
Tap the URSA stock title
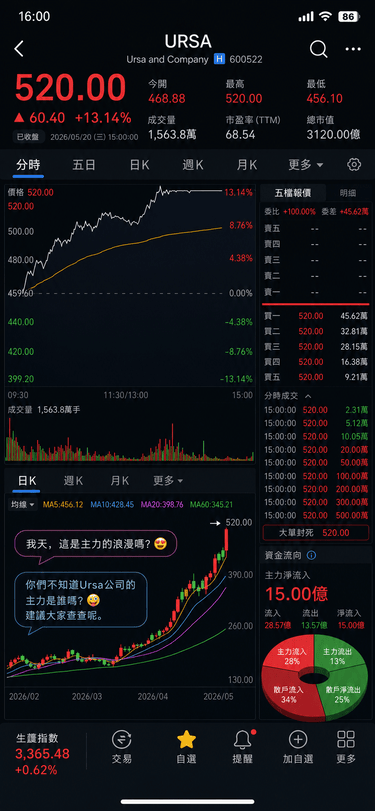coord(188,41)
